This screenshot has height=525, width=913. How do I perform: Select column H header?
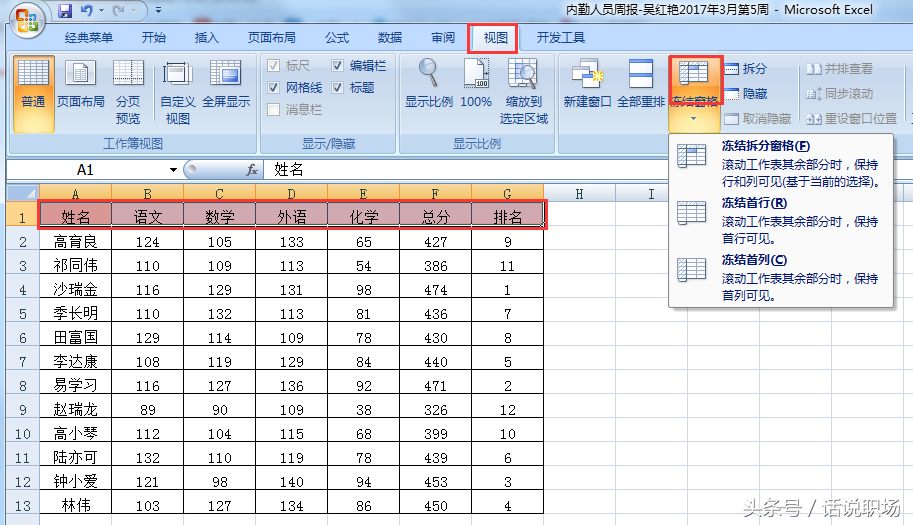(579, 193)
